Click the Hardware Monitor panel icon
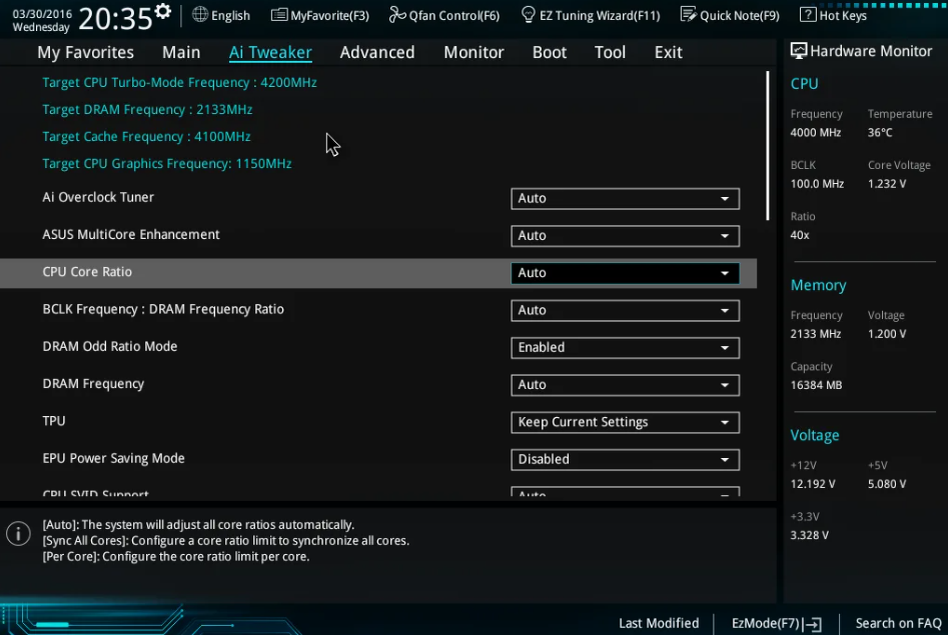948x635 pixels. click(x=798, y=49)
